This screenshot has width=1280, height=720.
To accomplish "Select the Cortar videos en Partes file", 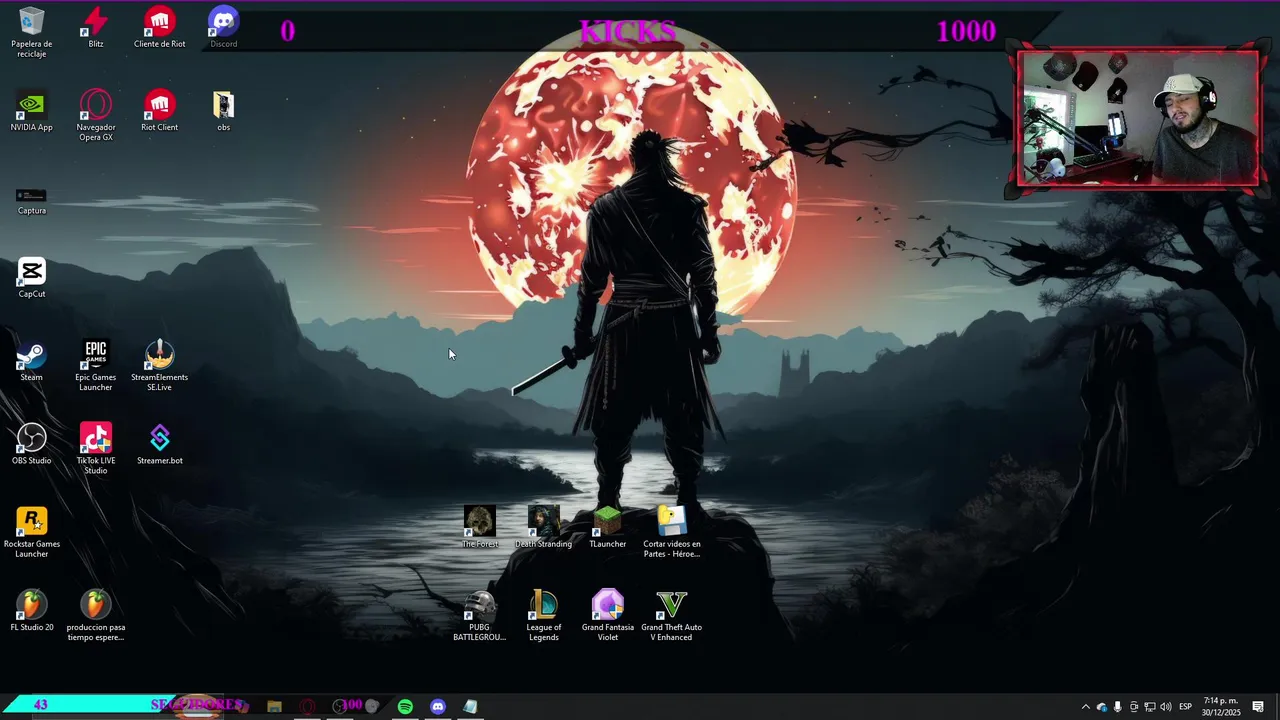I will click(672, 532).
